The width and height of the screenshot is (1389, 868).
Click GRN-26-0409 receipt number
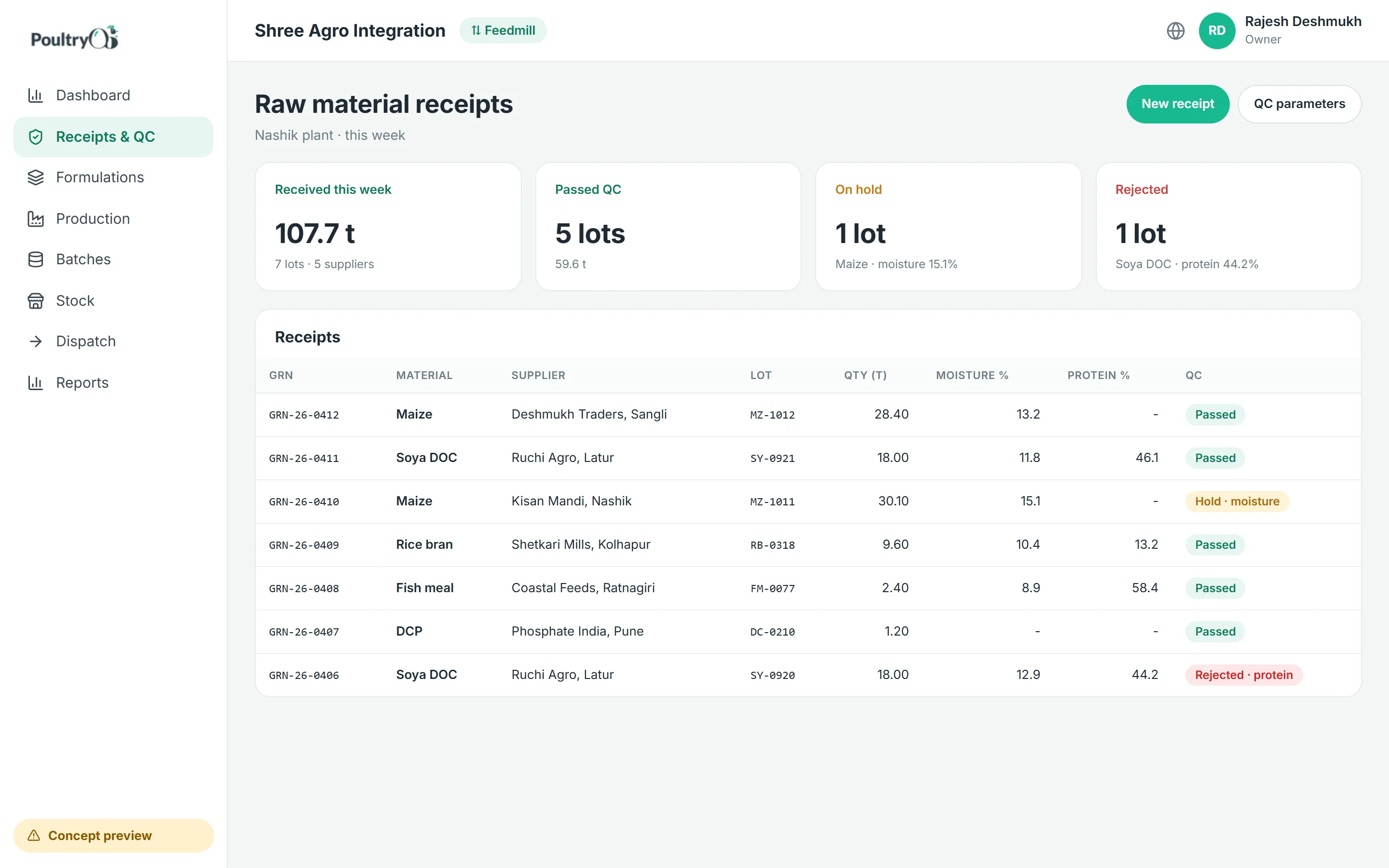pos(304,545)
